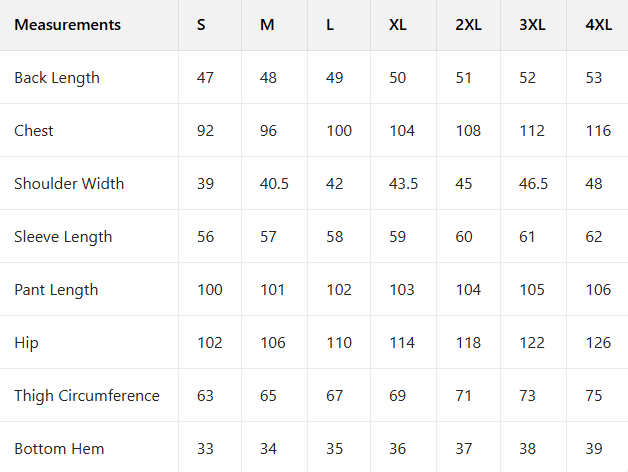The height and width of the screenshot is (472, 628).
Task: Select the Pant Length row label
Action: tap(56, 290)
